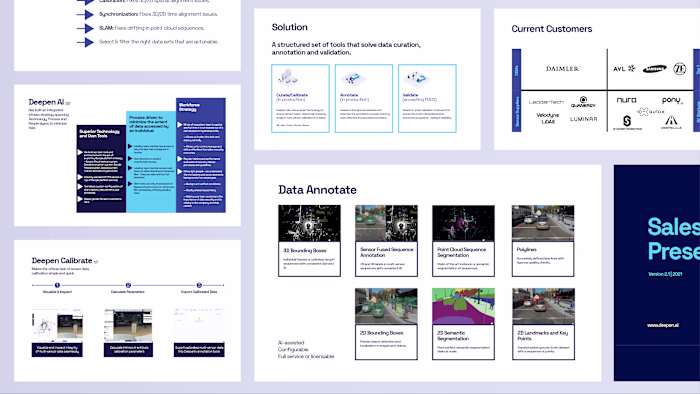Click the S-shaped Starsky Robotics logo
The image size is (700, 394).
[x=627, y=122]
